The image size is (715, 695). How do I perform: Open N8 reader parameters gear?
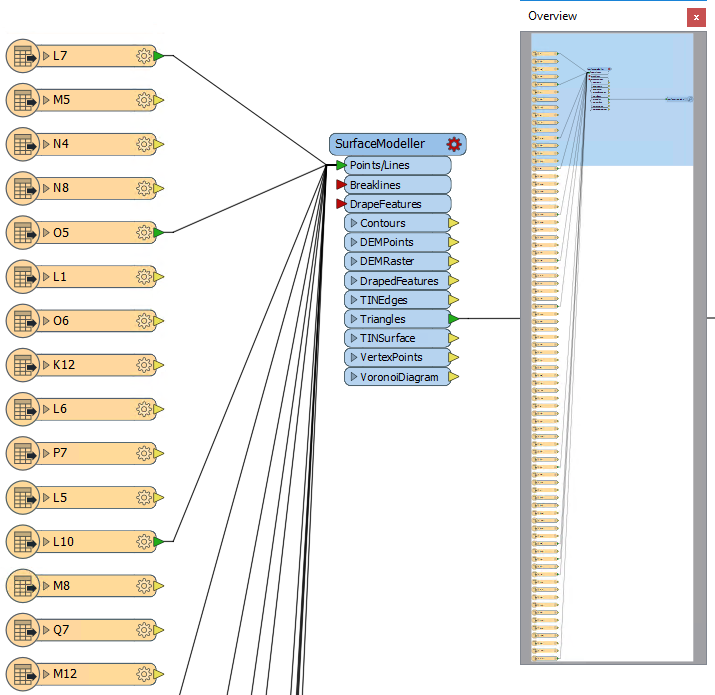click(144, 188)
